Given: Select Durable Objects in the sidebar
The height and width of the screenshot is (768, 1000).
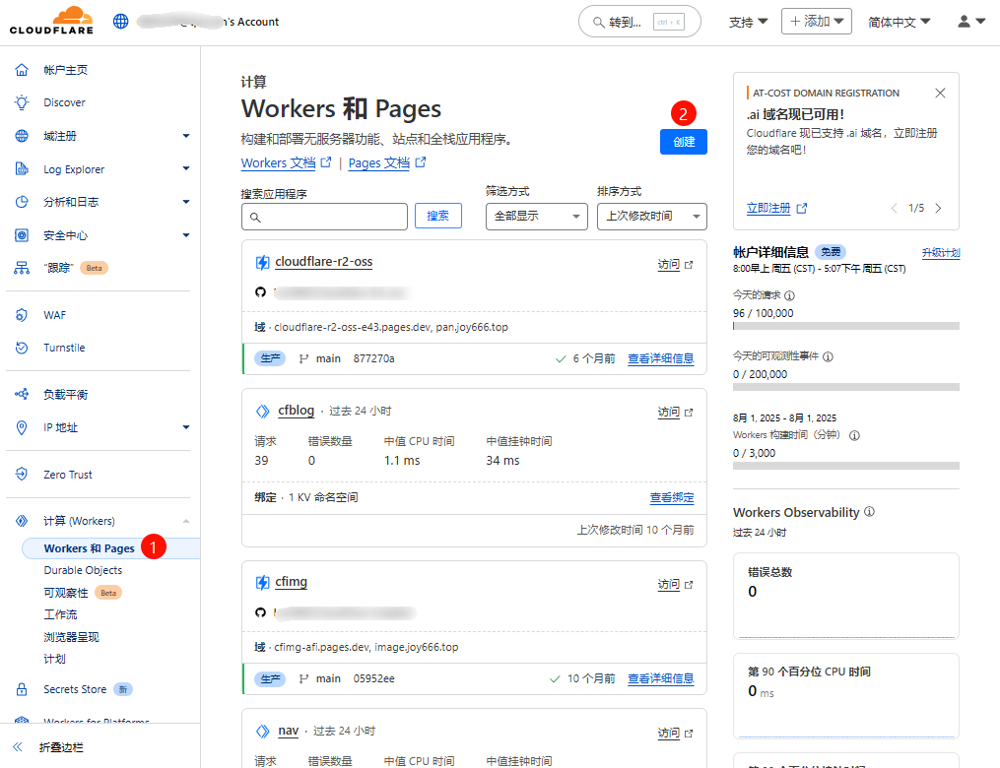Looking at the screenshot, I should pyautogui.click(x=83, y=570).
